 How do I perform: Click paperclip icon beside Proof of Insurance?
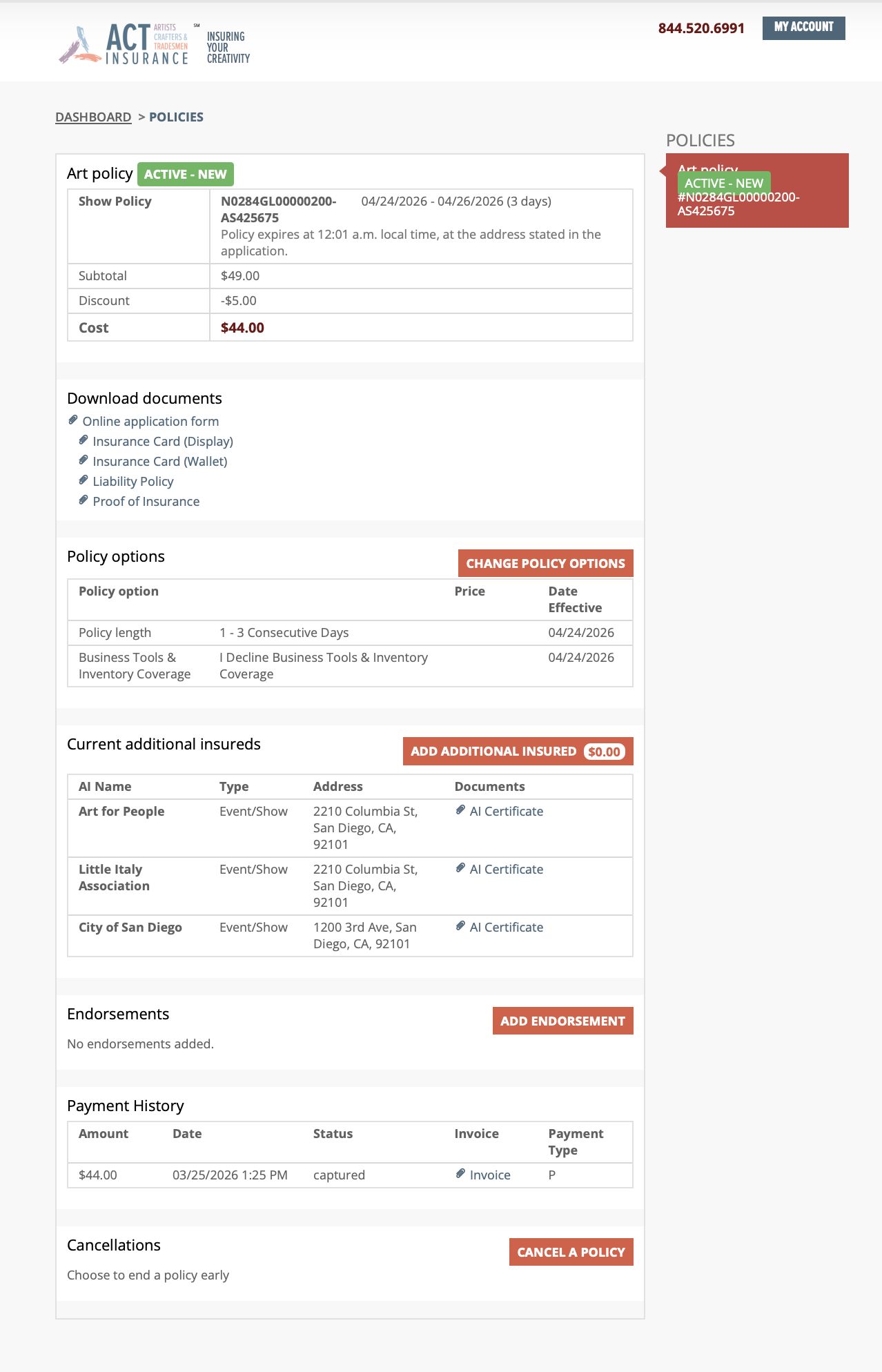(84, 500)
